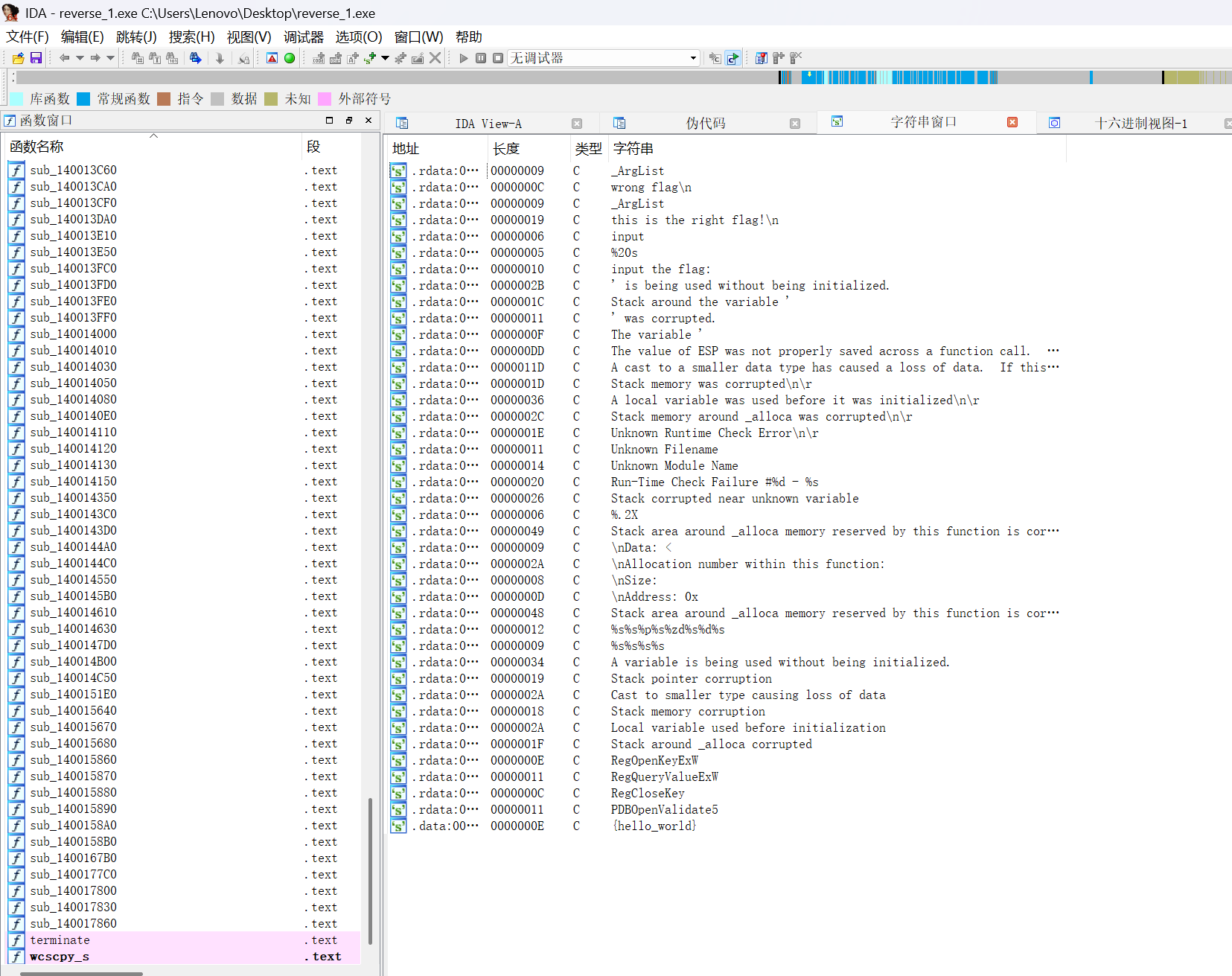Click the red warning triangle toolbar icon
Viewport: 1232px width, 976px height.
click(272, 58)
